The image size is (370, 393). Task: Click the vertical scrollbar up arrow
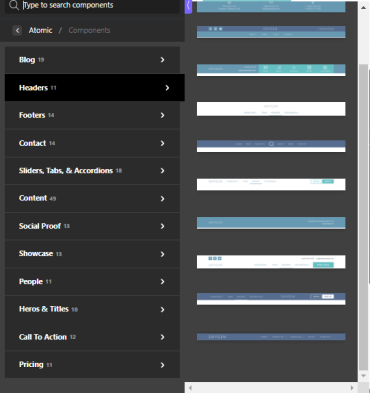pos(363,7)
